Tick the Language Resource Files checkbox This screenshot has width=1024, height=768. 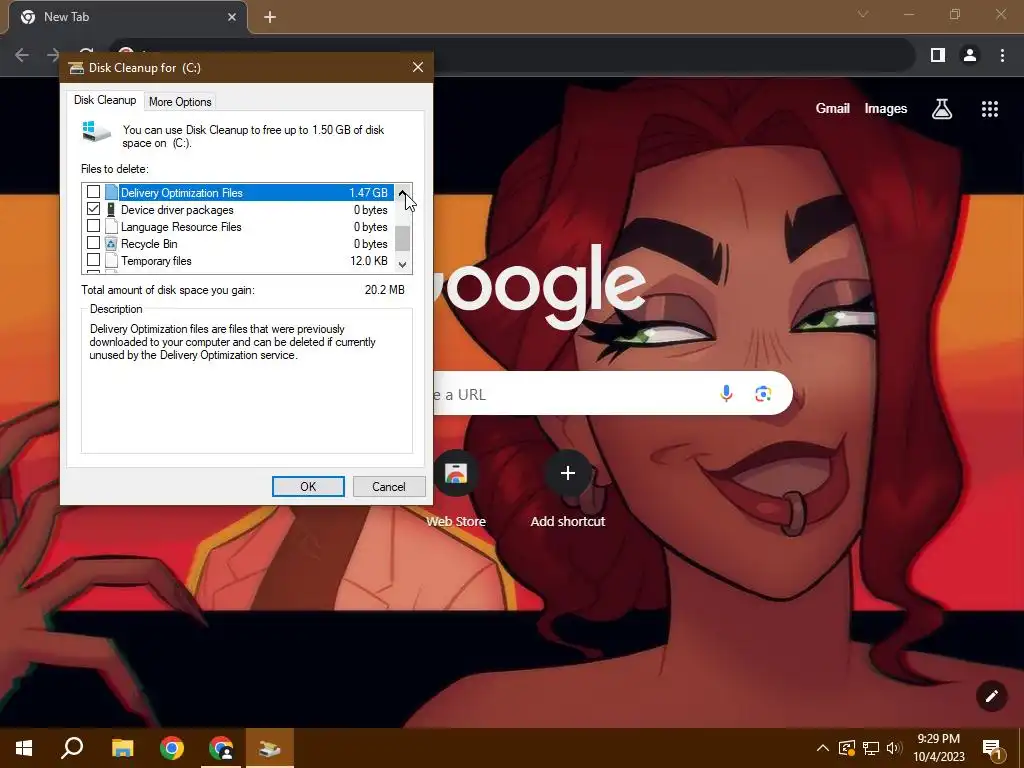pyautogui.click(x=93, y=226)
